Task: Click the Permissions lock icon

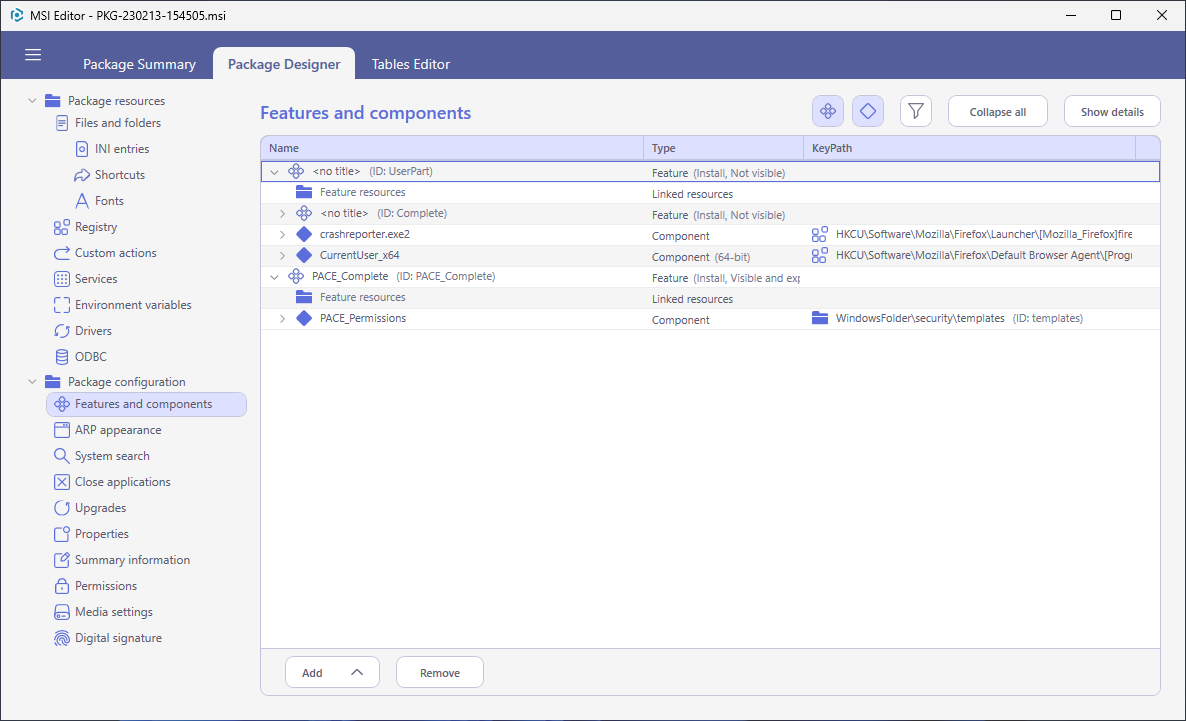Action: click(62, 586)
